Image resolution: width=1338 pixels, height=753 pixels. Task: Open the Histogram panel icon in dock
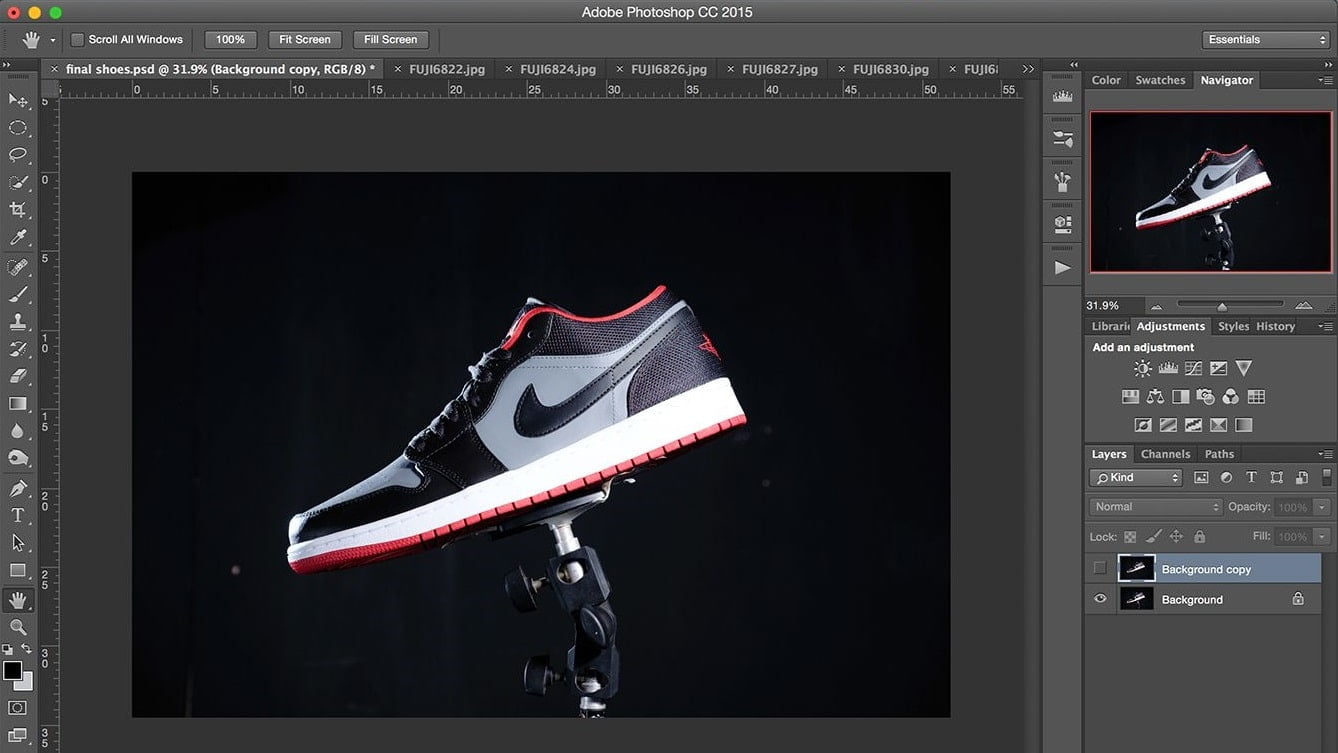coord(1063,98)
